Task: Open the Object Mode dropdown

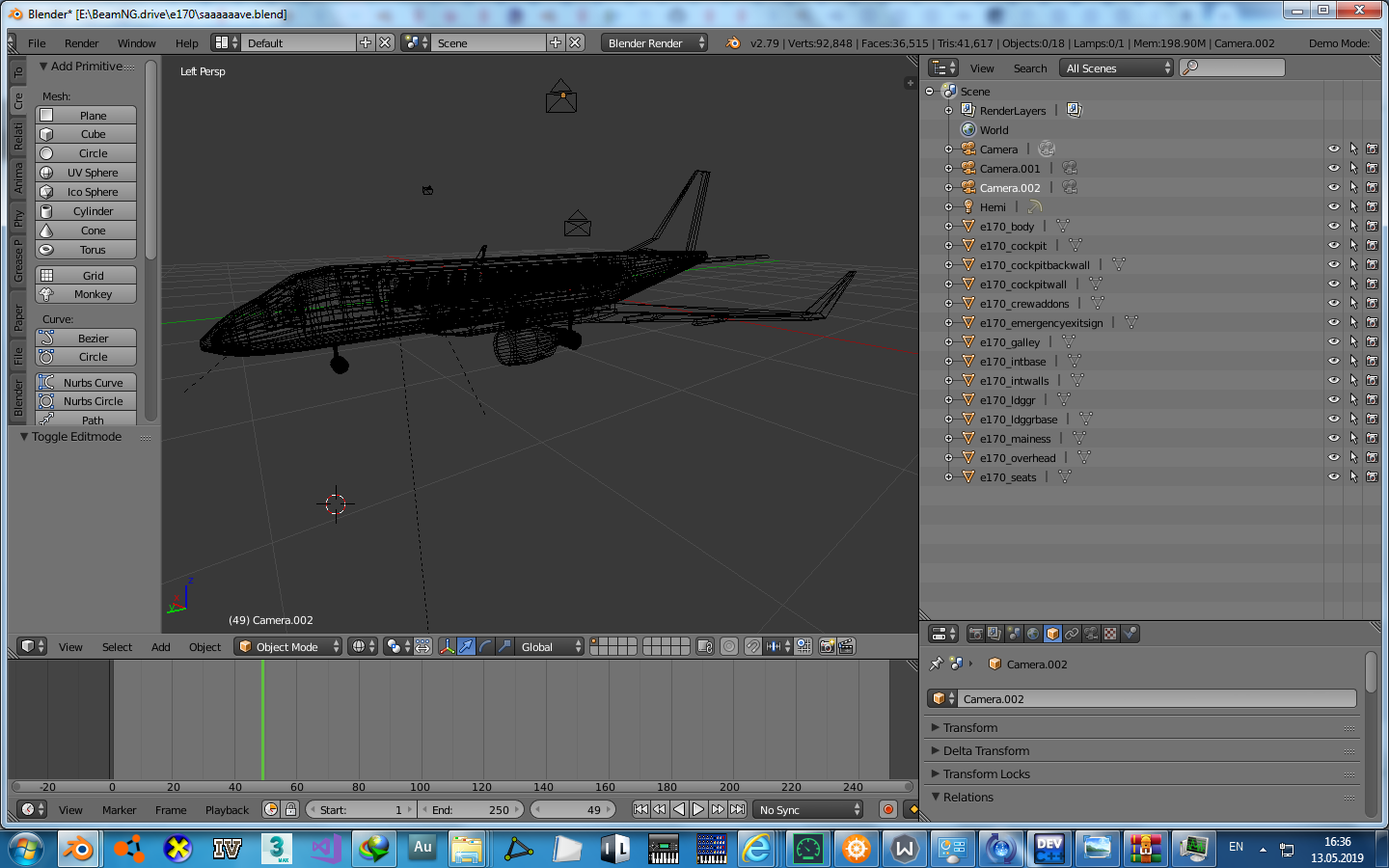Action: coord(288,647)
